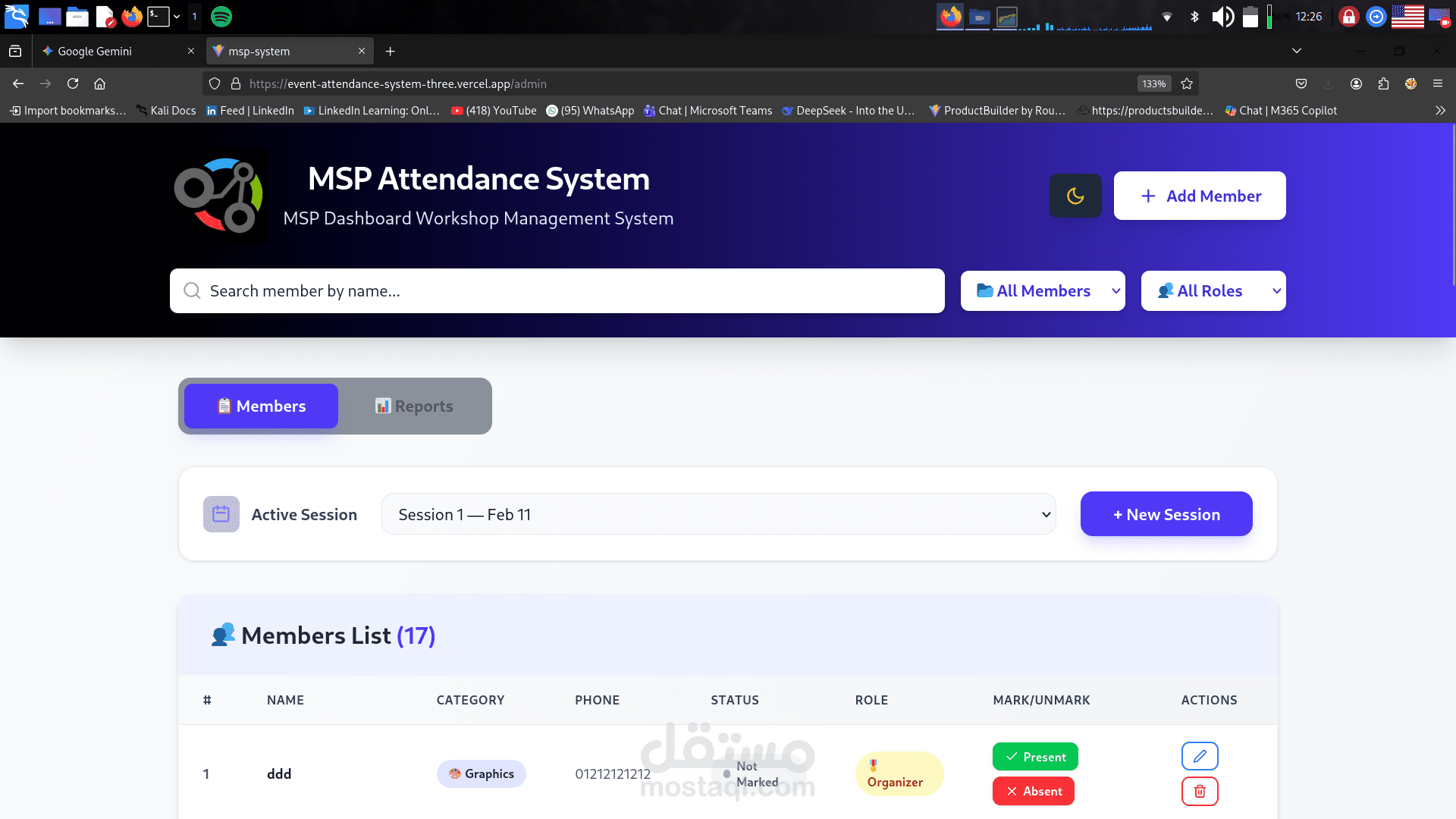This screenshot has width=1456, height=819.
Task: Click the 133% zoom level indicator
Action: 1153,83
